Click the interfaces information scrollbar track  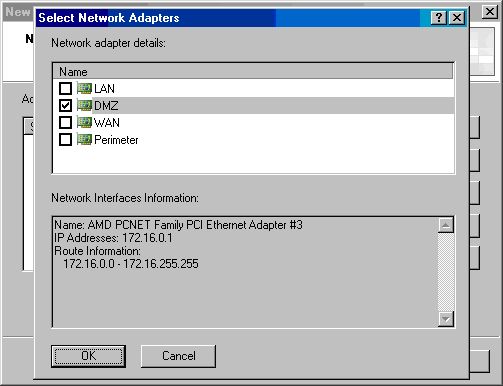pos(446,272)
